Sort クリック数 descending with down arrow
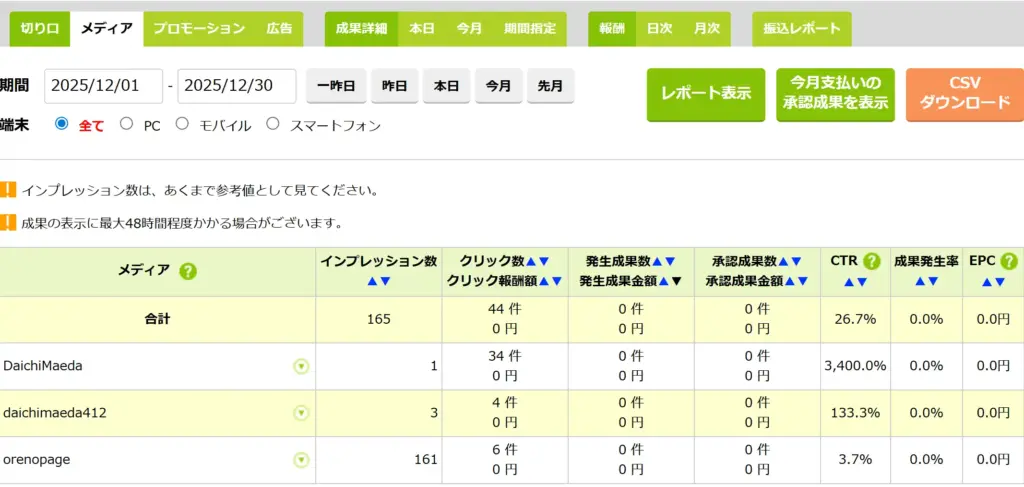 pos(544,261)
